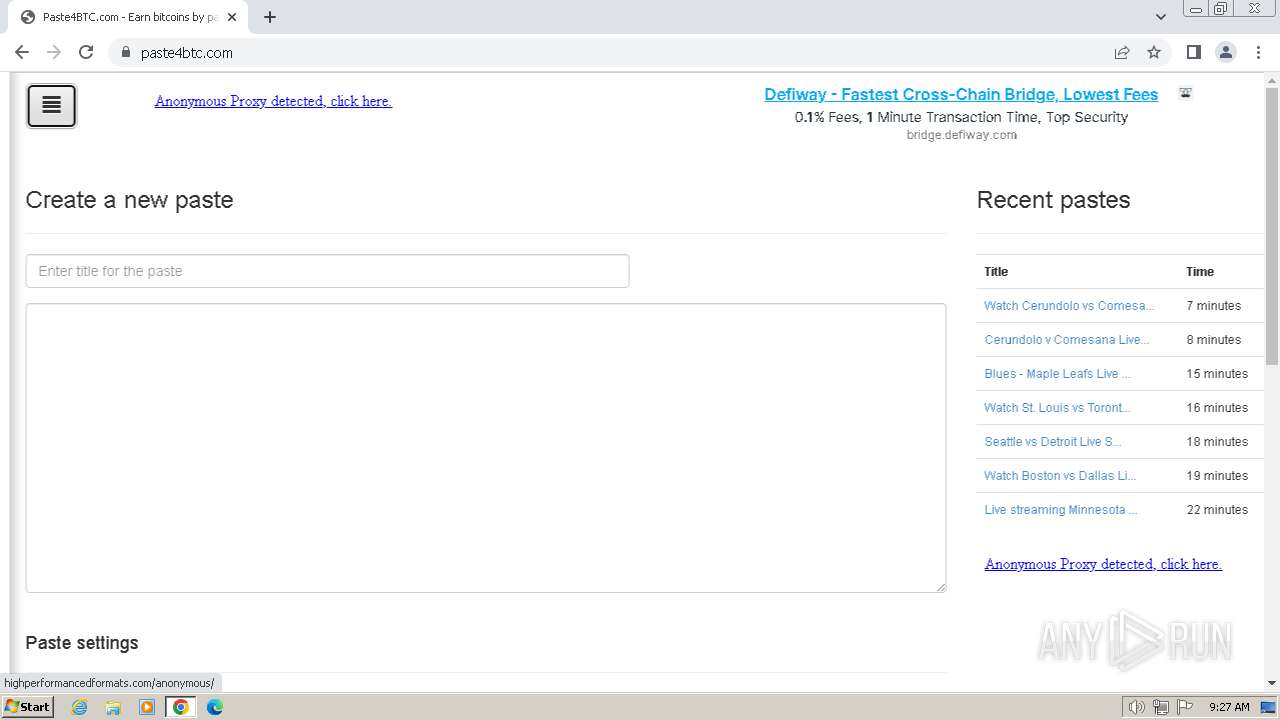
Task: Click the '22 minutes' time cell
Action: (x=1217, y=510)
